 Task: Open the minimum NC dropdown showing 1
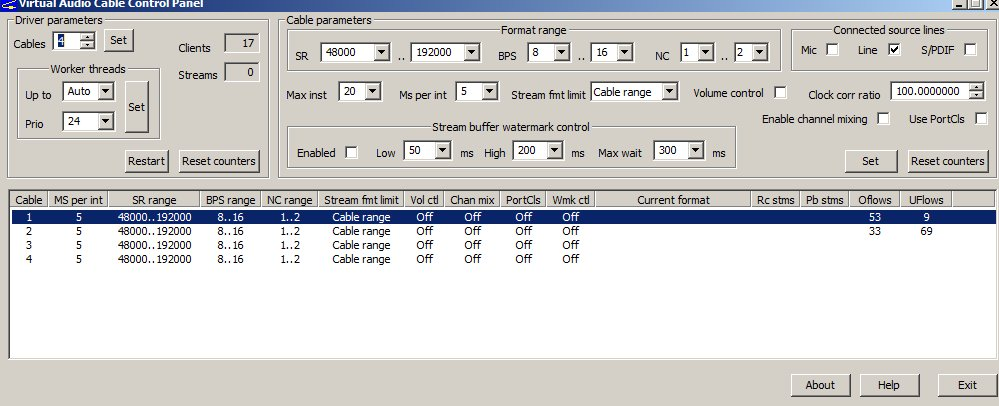tap(705, 52)
